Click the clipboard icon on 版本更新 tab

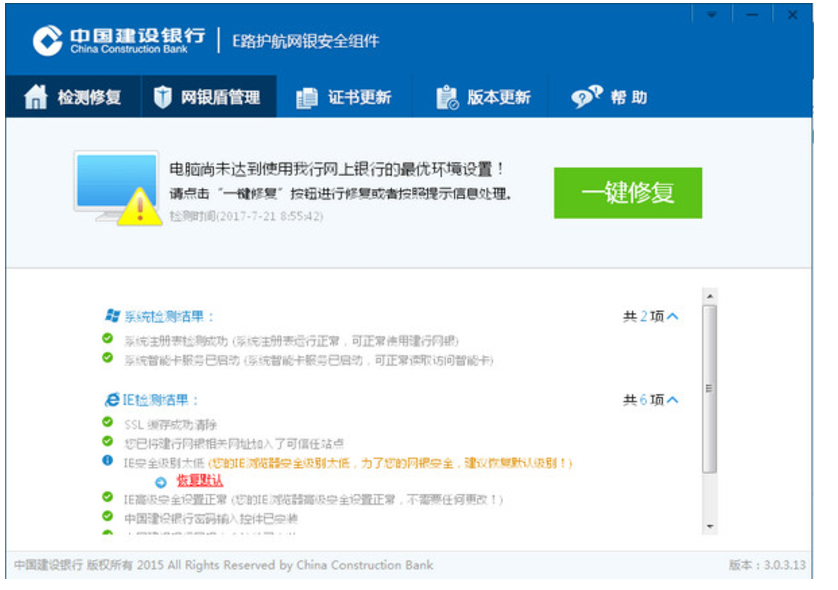click(x=447, y=97)
